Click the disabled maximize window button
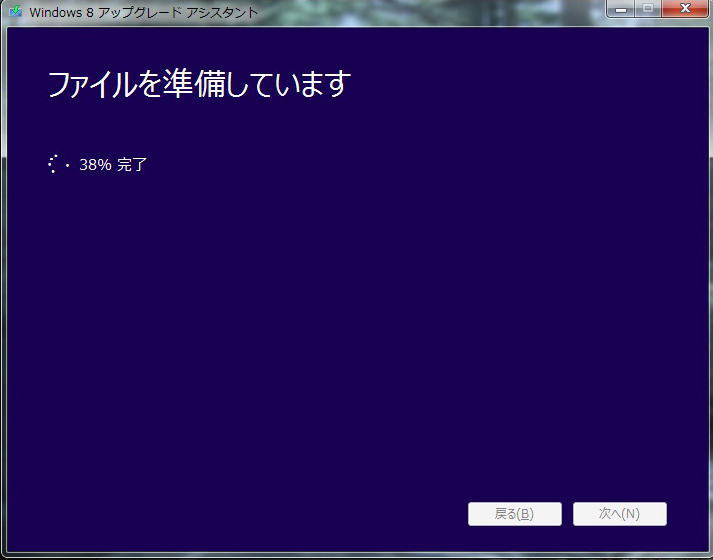 point(648,9)
